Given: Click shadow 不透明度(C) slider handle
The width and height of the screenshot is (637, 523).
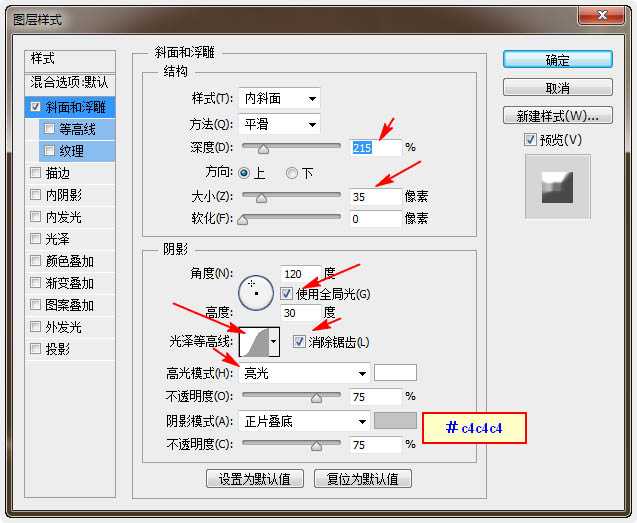Looking at the screenshot, I should (x=316, y=446).
